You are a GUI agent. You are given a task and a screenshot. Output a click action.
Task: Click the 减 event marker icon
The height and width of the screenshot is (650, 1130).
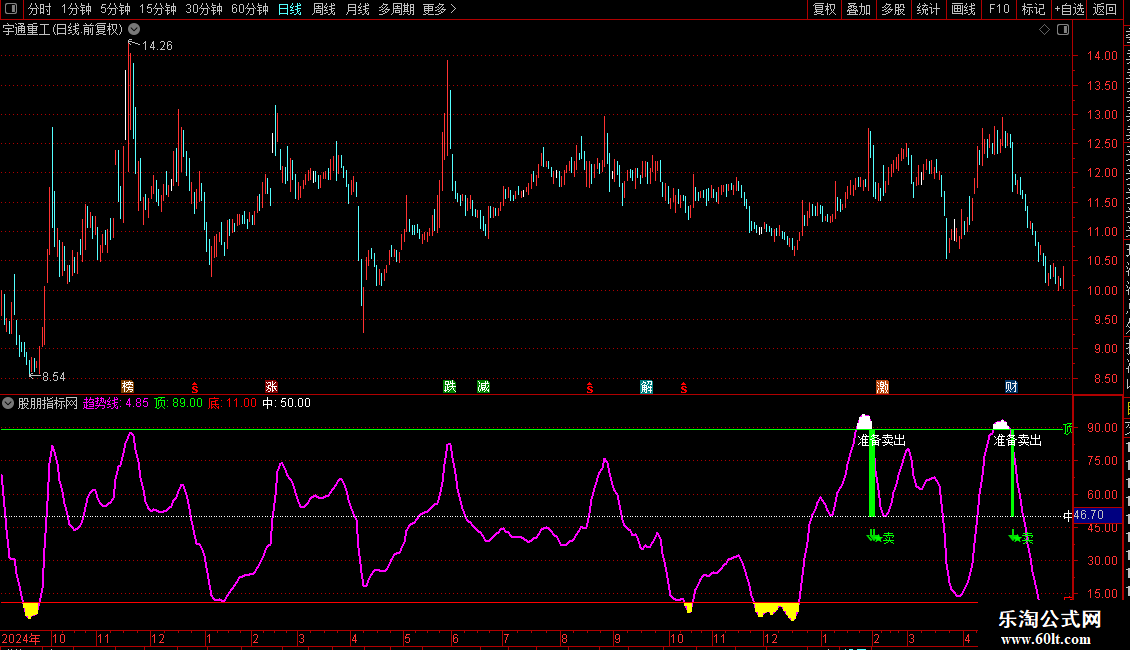[484, 387]
